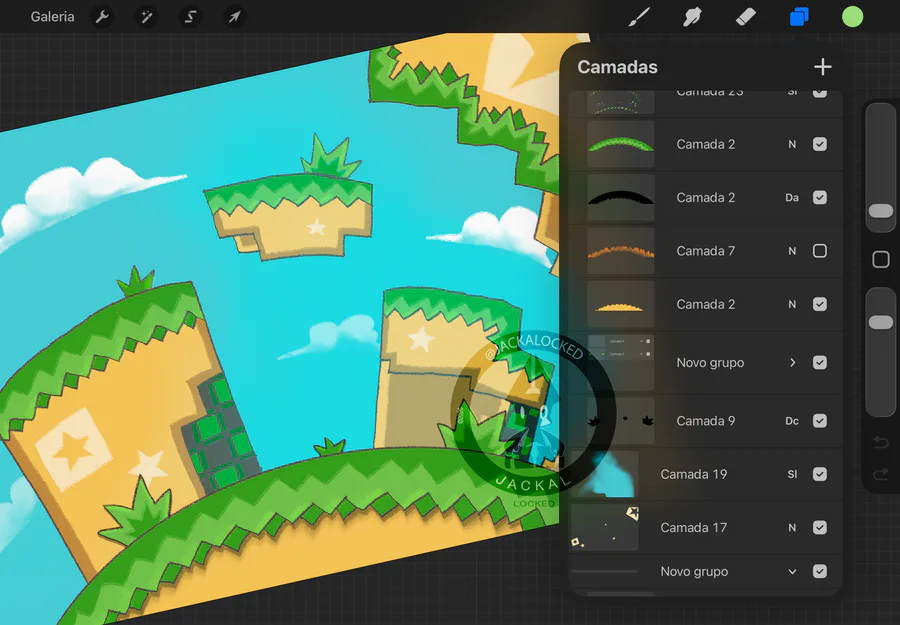Tap the Camada 17 stars thumbnail
Viewport: 900px width, 625px height.
[604, 527]
